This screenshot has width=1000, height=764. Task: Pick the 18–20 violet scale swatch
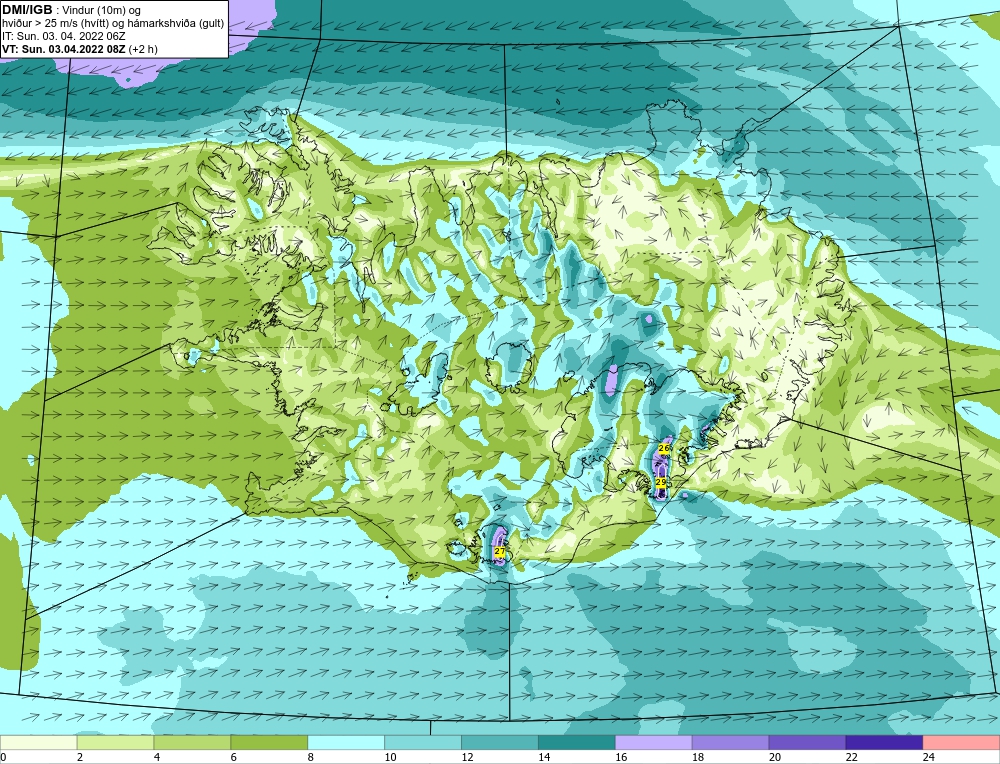click(730, 743)
